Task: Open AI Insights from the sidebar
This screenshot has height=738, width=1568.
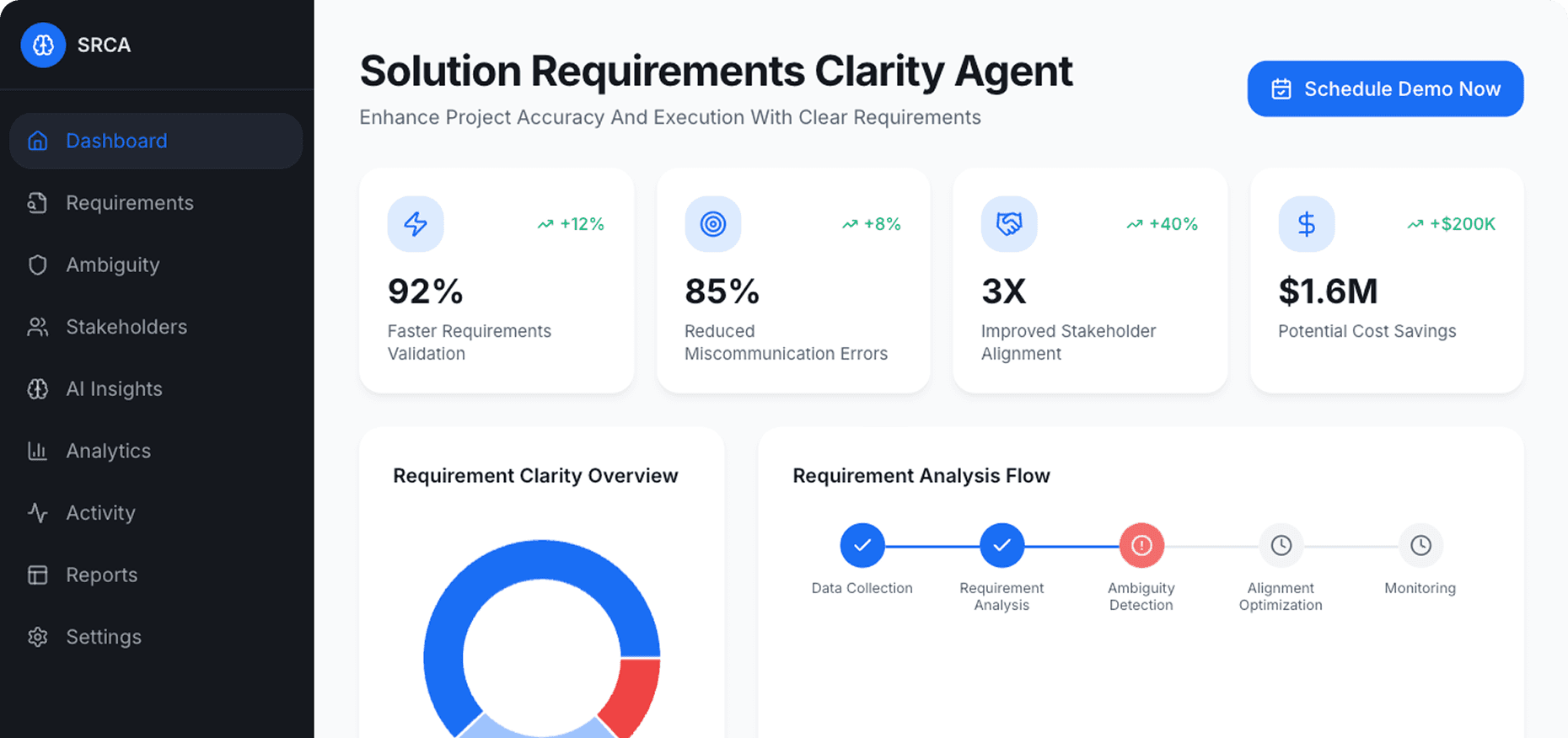Action: coord(114,389)
